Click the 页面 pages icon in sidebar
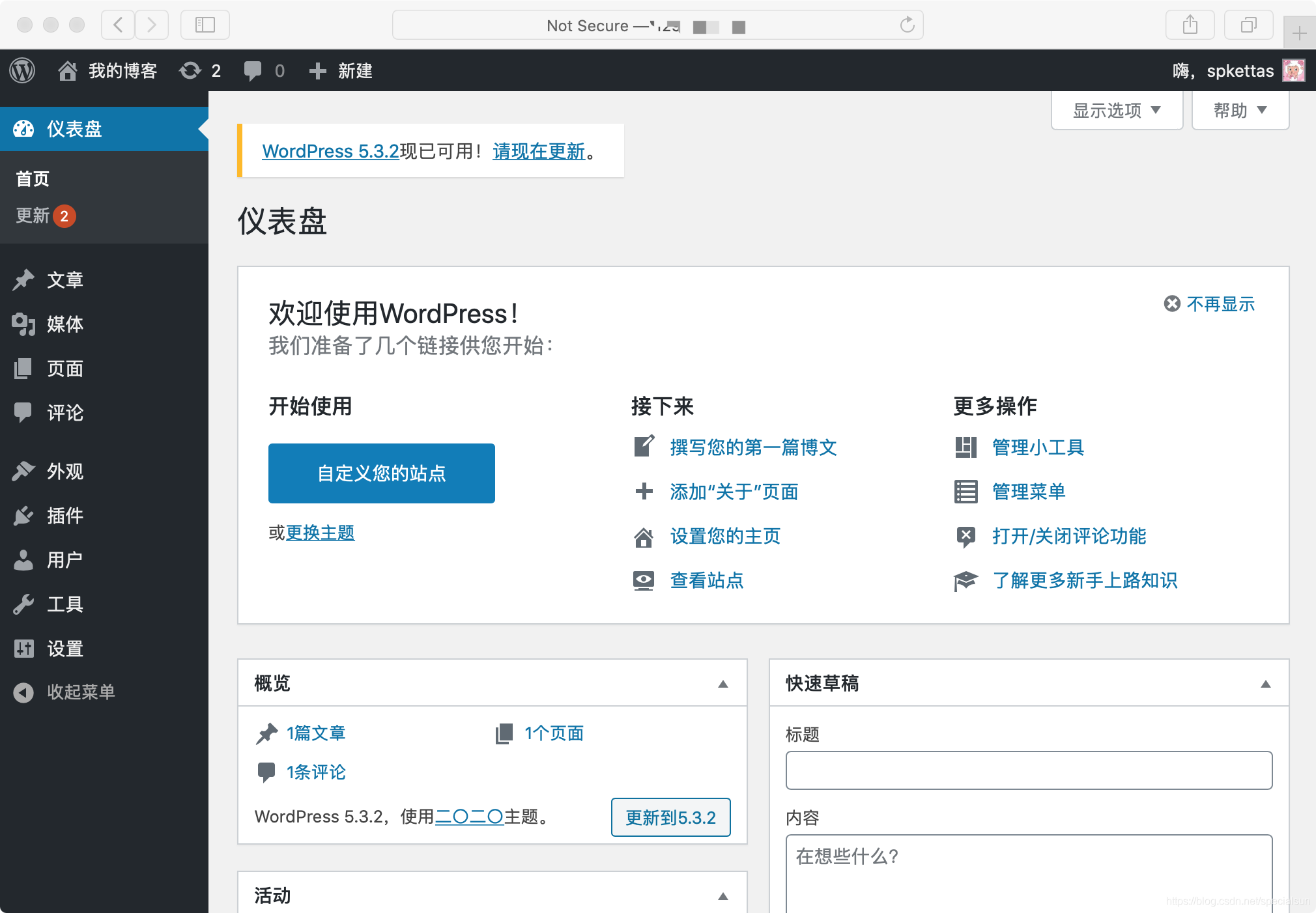 point(23,369)
